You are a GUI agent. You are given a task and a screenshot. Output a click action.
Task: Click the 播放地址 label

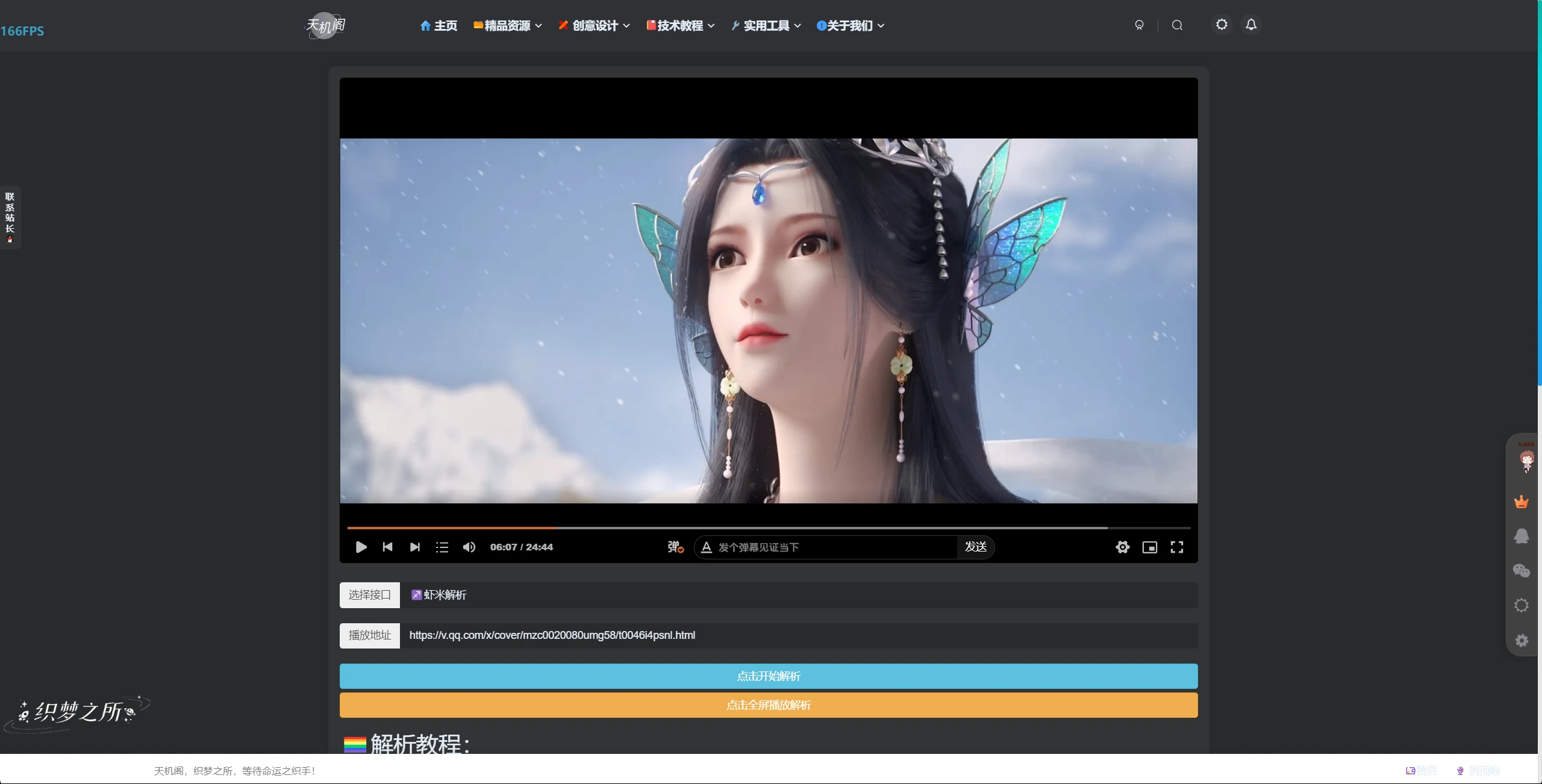pyautogui.click(x=370, y=635)
